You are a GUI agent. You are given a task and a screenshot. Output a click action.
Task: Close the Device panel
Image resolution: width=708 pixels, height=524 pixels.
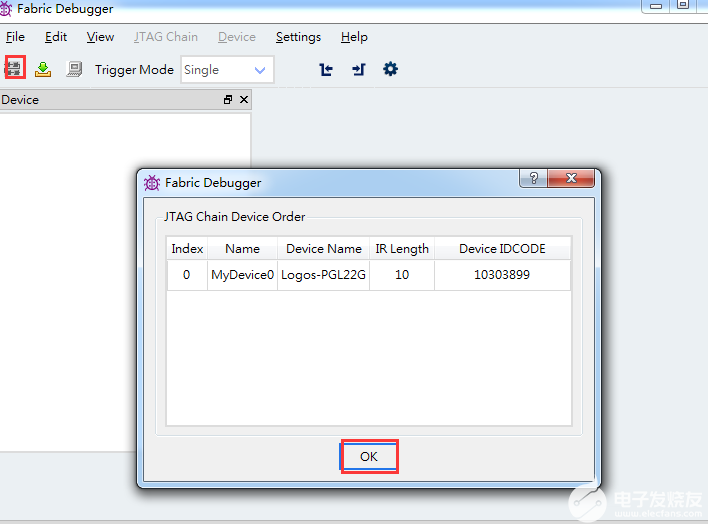coord(244,99)
